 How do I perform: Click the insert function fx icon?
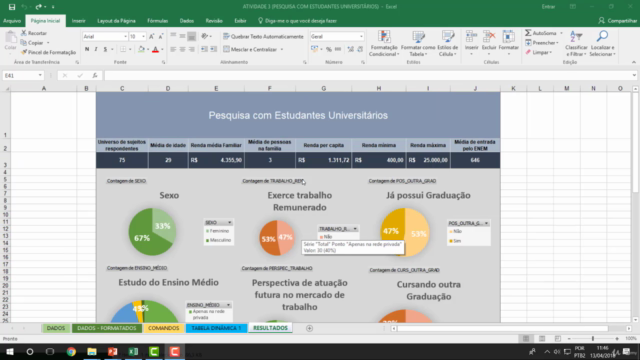pyautogui.click(x=95, y=76)
